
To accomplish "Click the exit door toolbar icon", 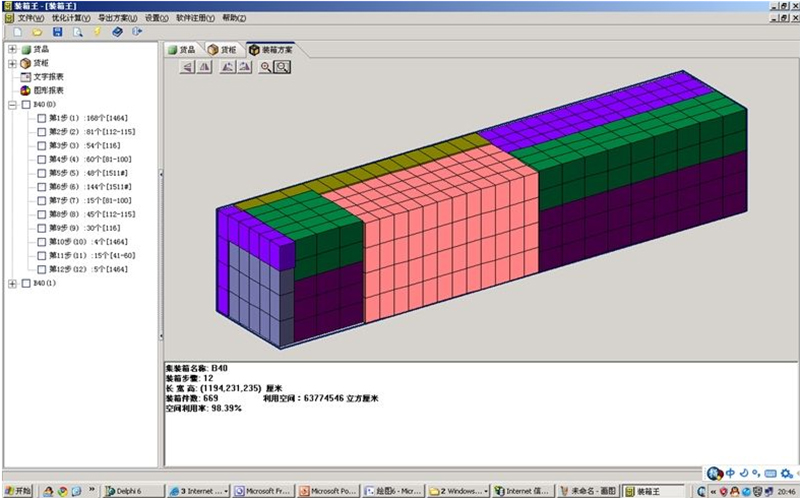I will click(137, 32).
